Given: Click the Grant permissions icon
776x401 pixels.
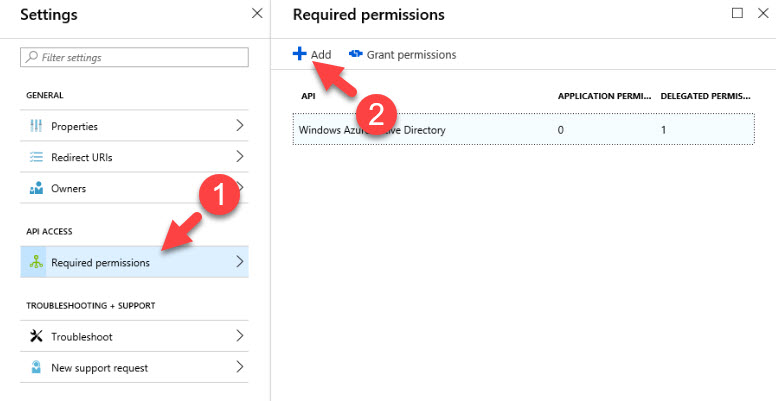Looking at the screenshot, I should point(355,55).
